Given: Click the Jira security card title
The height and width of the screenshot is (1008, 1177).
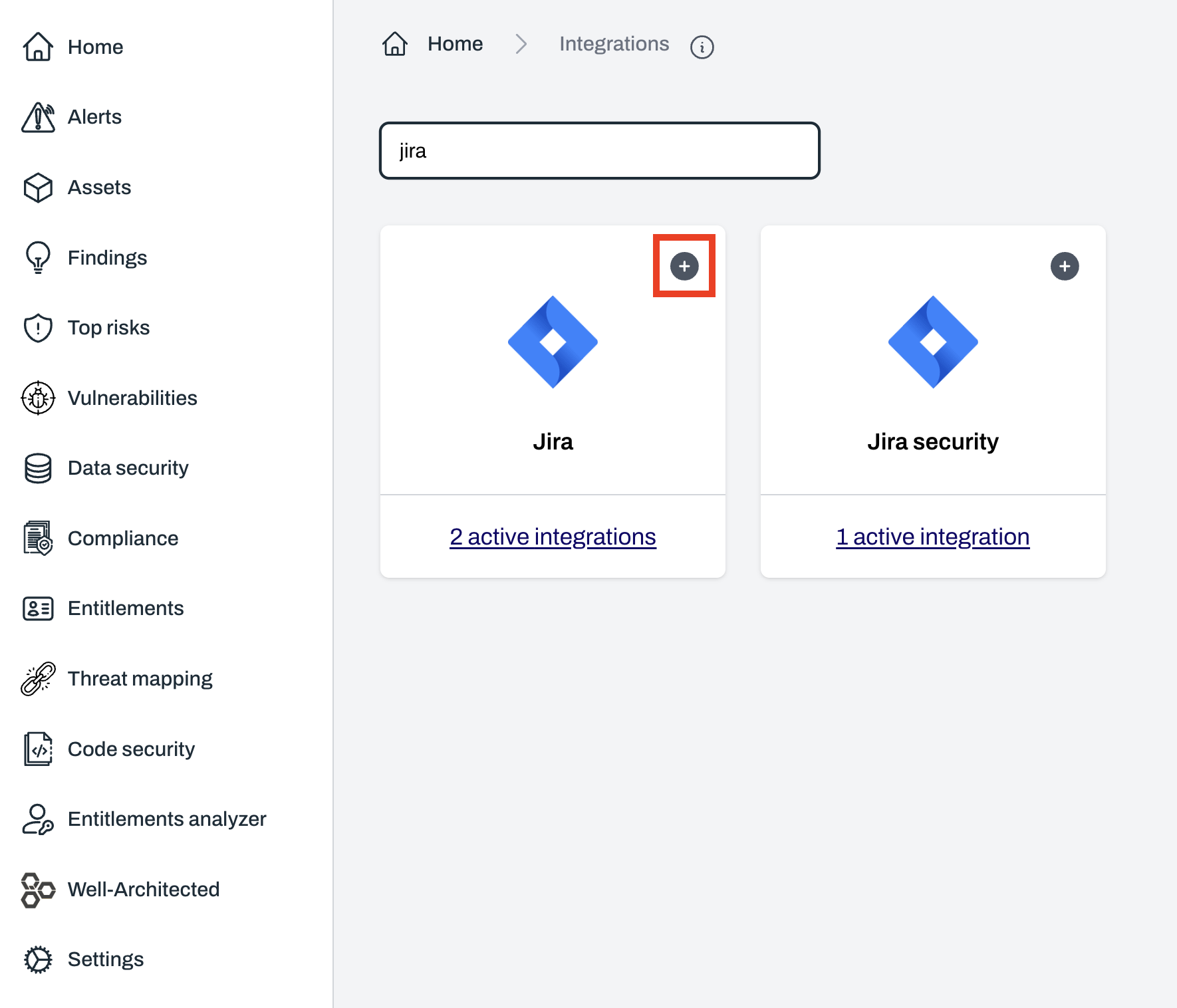Looking at the screenshot, I should pyautogui.click(x=933, y=442).
